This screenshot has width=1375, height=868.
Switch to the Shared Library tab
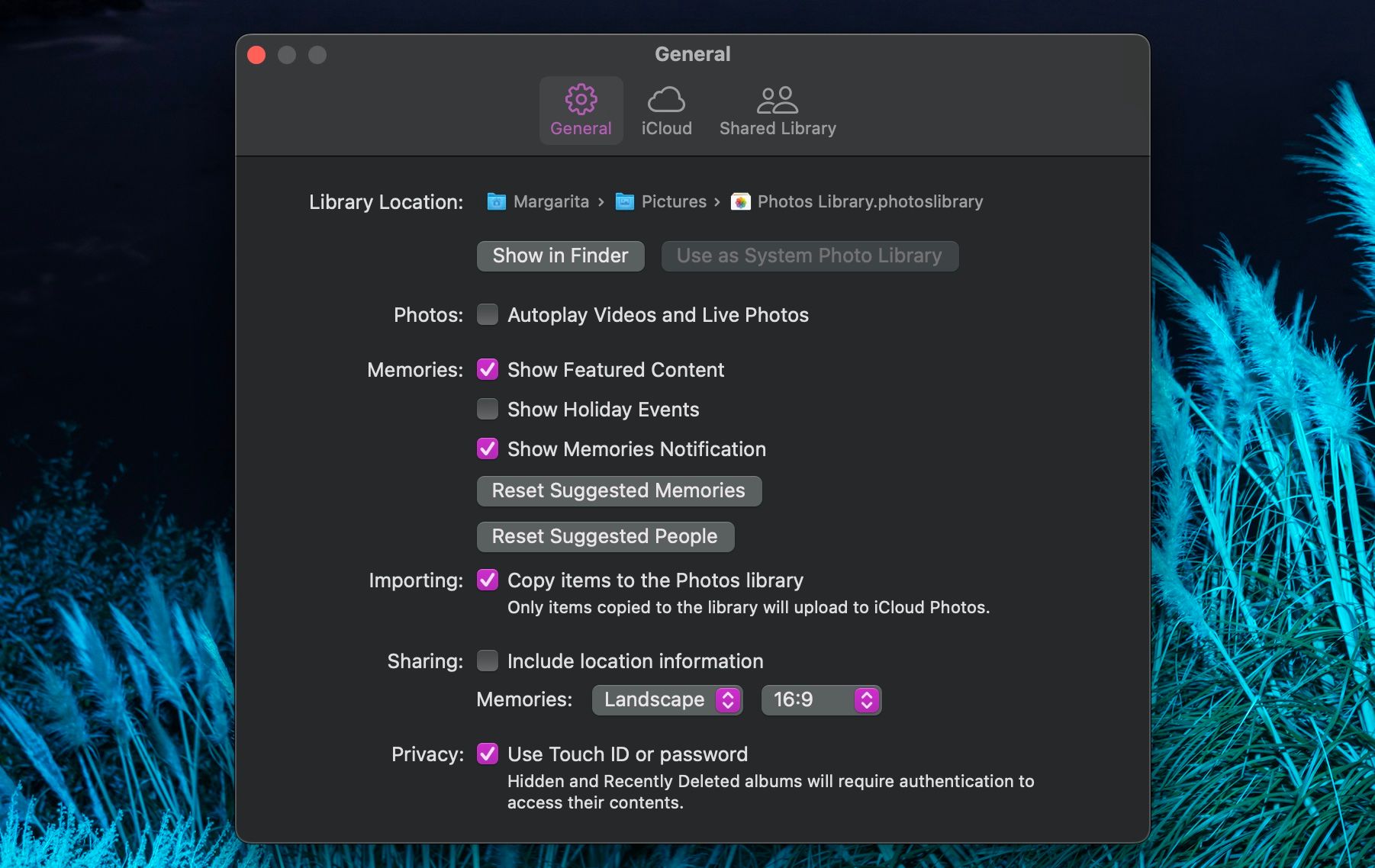coord(776,111)
